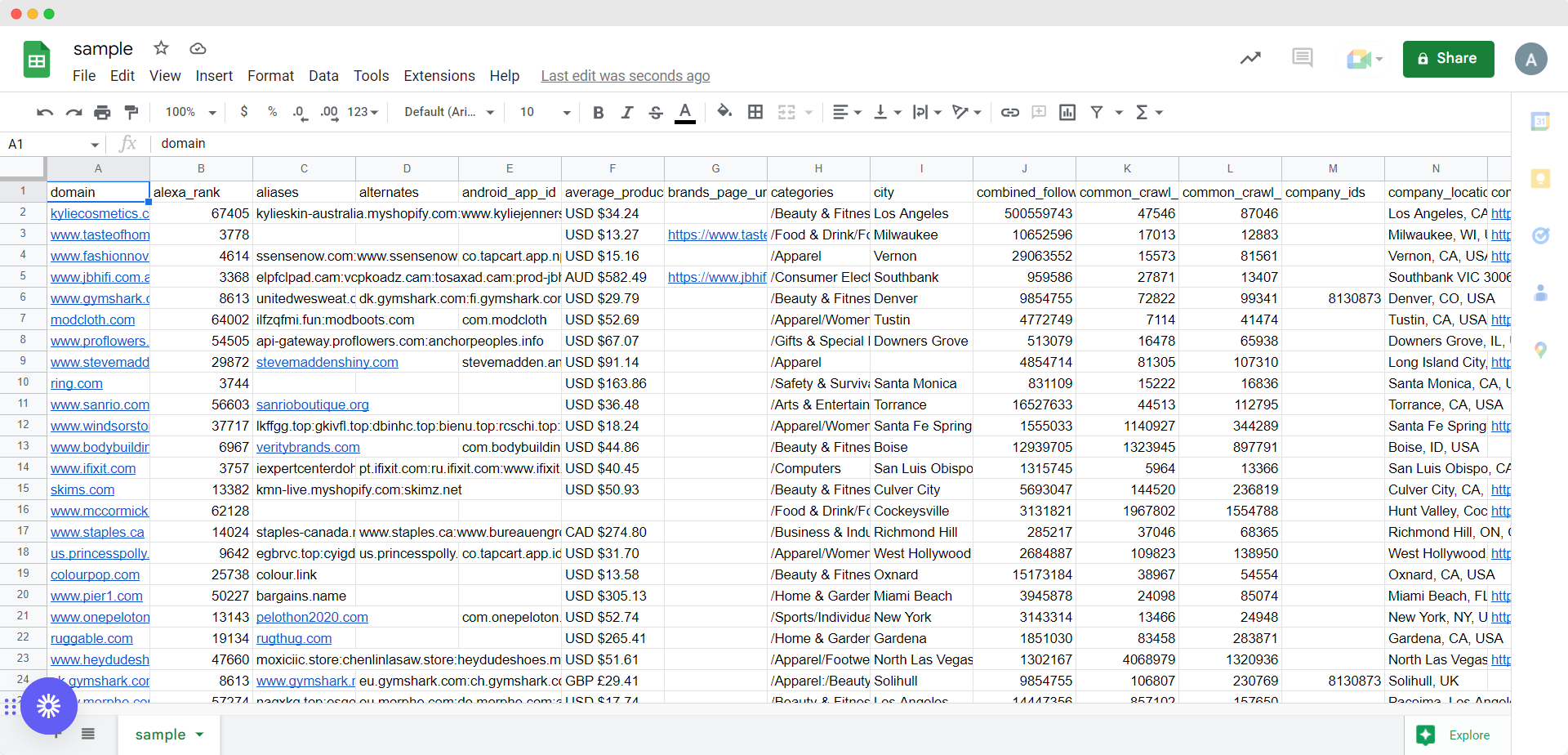Viewport: 1568px width, 755px height.
Task: Insert a comment from the toolbar
Action: click(1039, 112)
